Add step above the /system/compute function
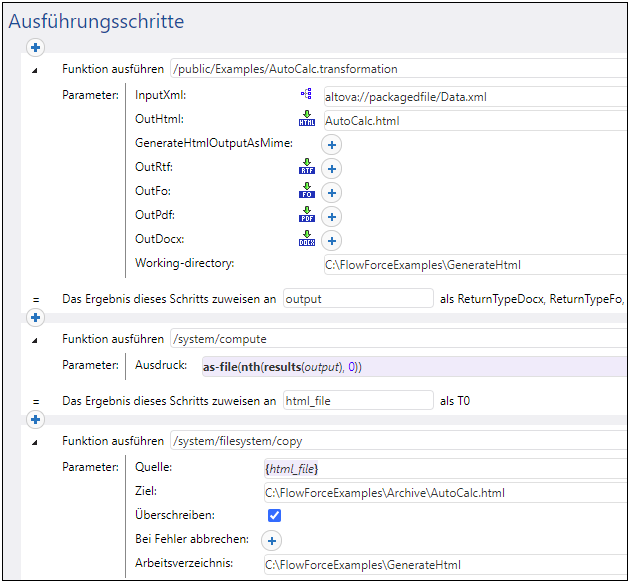630x583 pixels. point(35,318)
